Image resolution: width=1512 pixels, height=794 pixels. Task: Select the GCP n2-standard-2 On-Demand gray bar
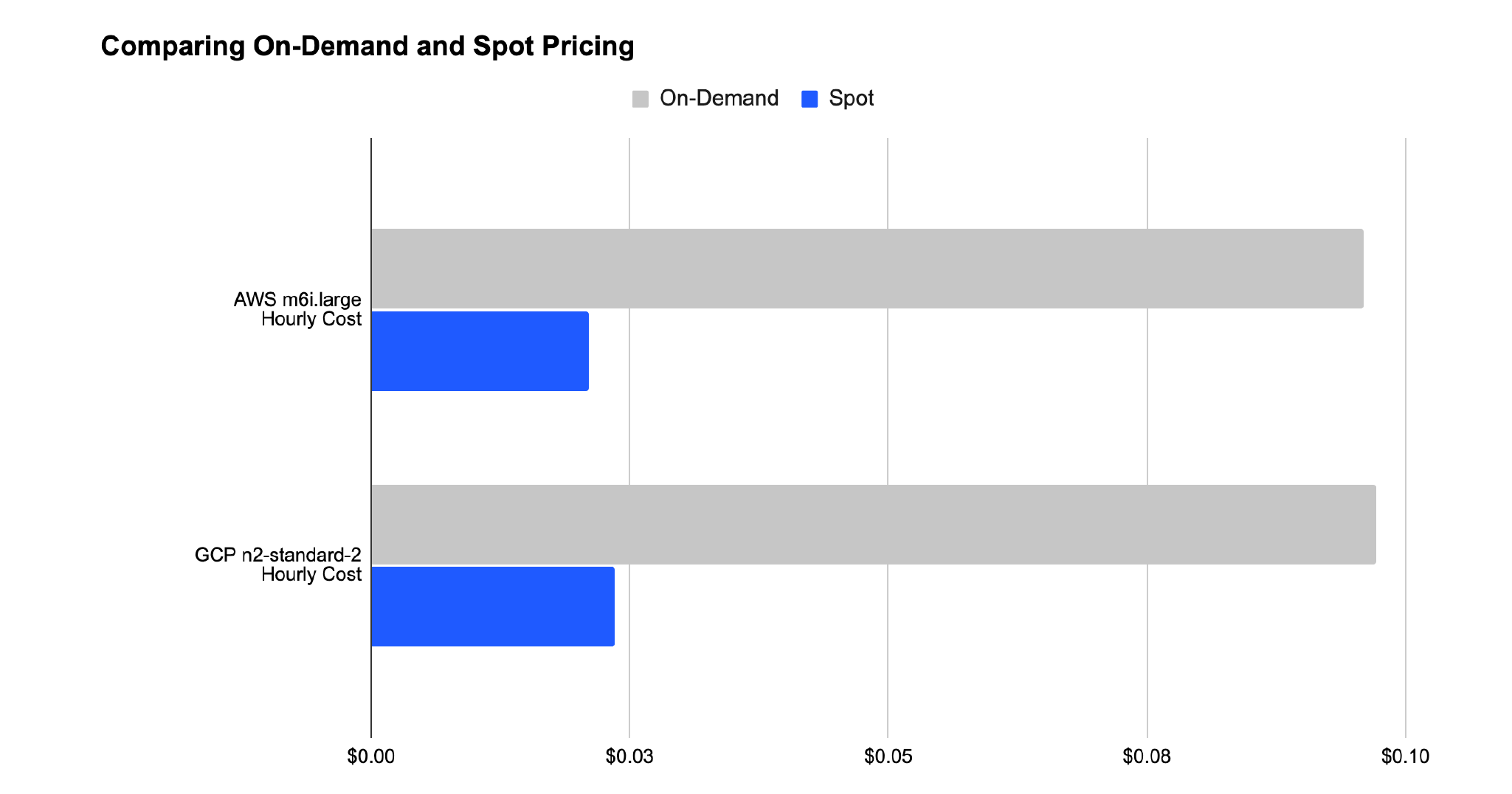coord(873,525)
